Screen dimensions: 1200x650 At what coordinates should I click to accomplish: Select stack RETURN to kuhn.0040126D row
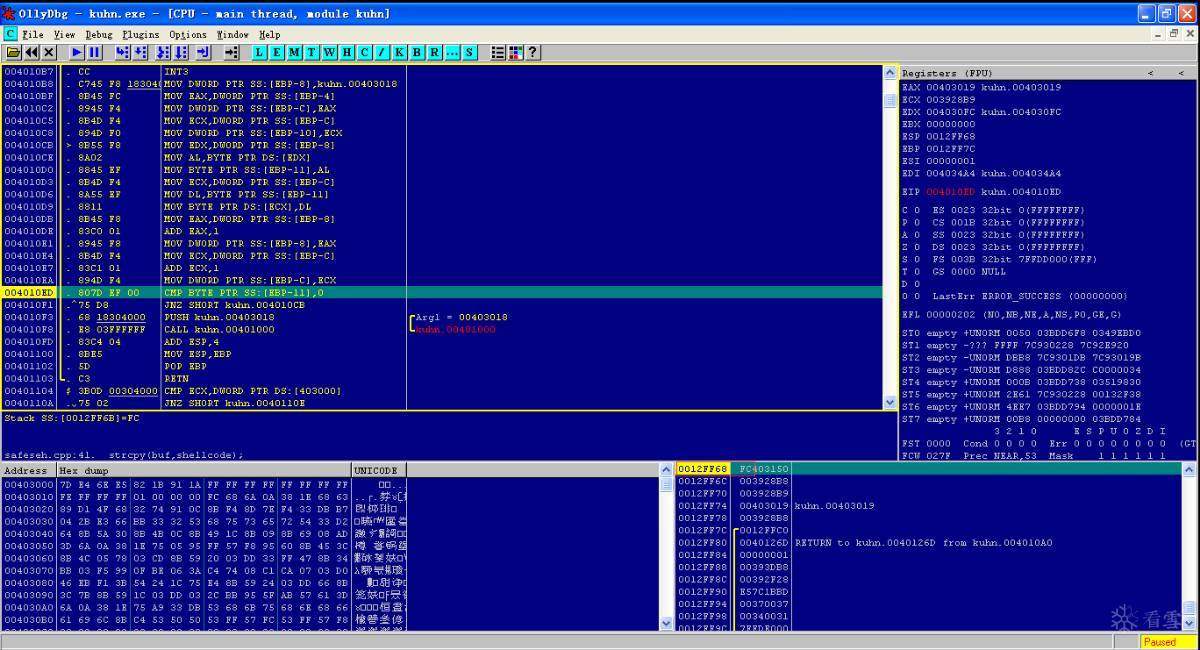click(928, 542)
